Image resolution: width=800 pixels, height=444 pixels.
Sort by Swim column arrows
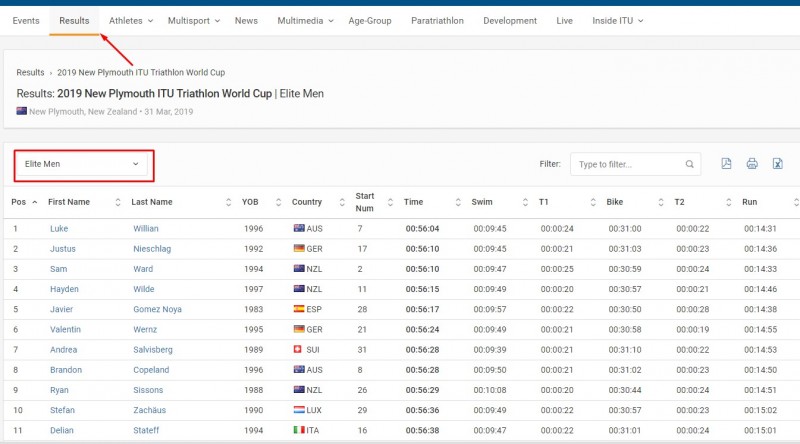click(526, 202)
